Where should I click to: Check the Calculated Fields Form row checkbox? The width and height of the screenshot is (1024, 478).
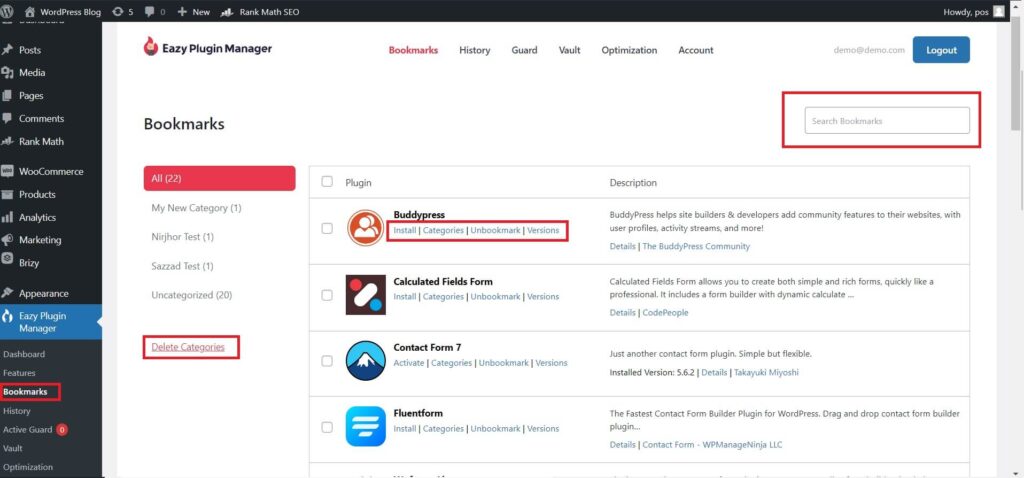[327, 295]
